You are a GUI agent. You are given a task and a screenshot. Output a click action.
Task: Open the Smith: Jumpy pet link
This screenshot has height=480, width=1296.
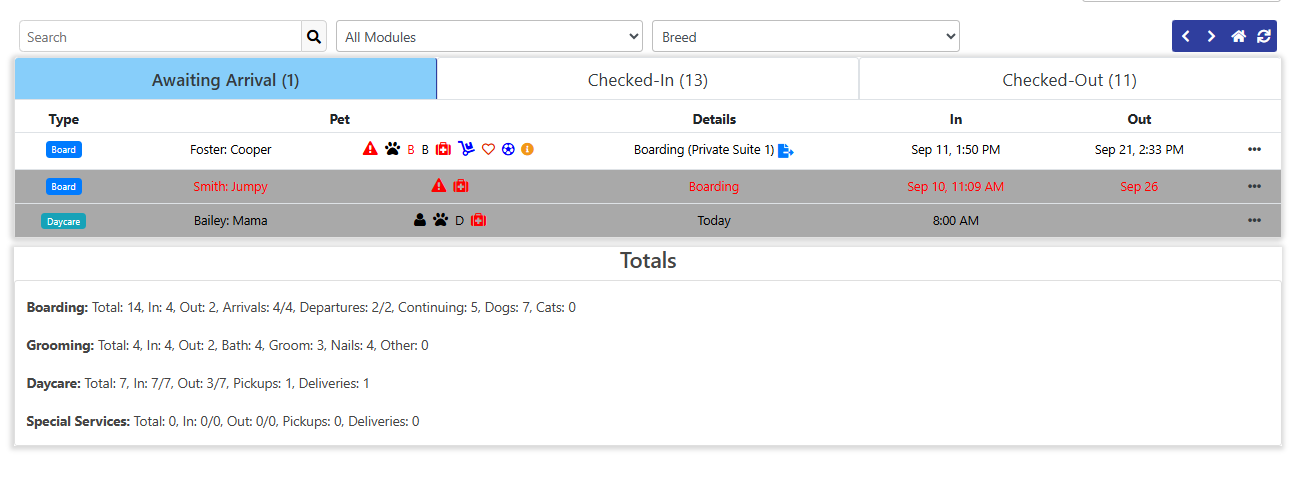coord(230,186)
